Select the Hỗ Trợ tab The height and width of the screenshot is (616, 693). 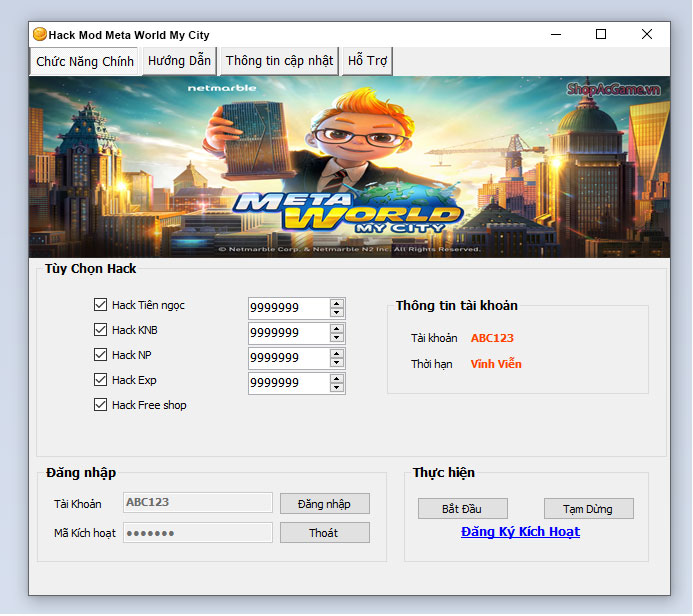[x=367, y=61]
